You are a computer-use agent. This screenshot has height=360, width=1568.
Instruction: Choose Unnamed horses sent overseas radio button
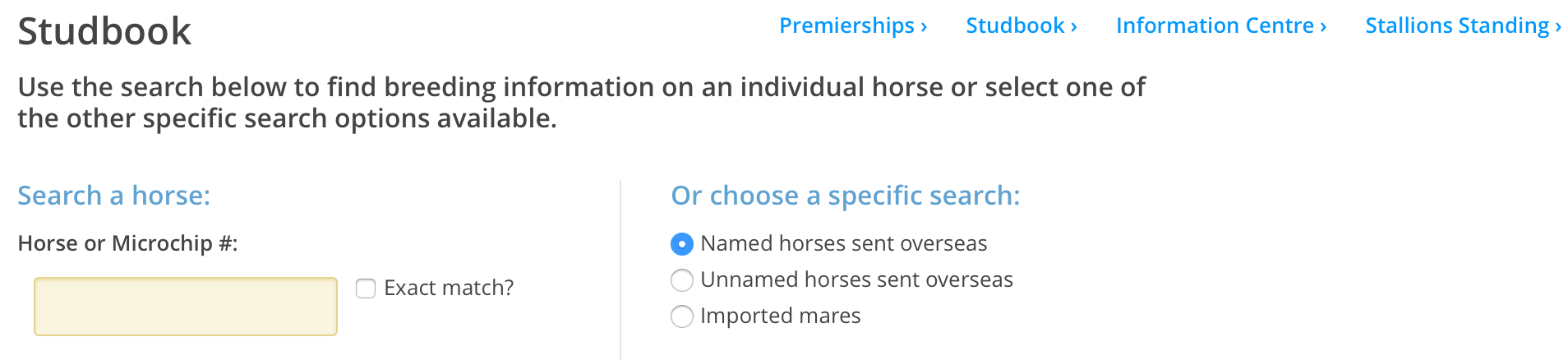(x=682, y=280)
